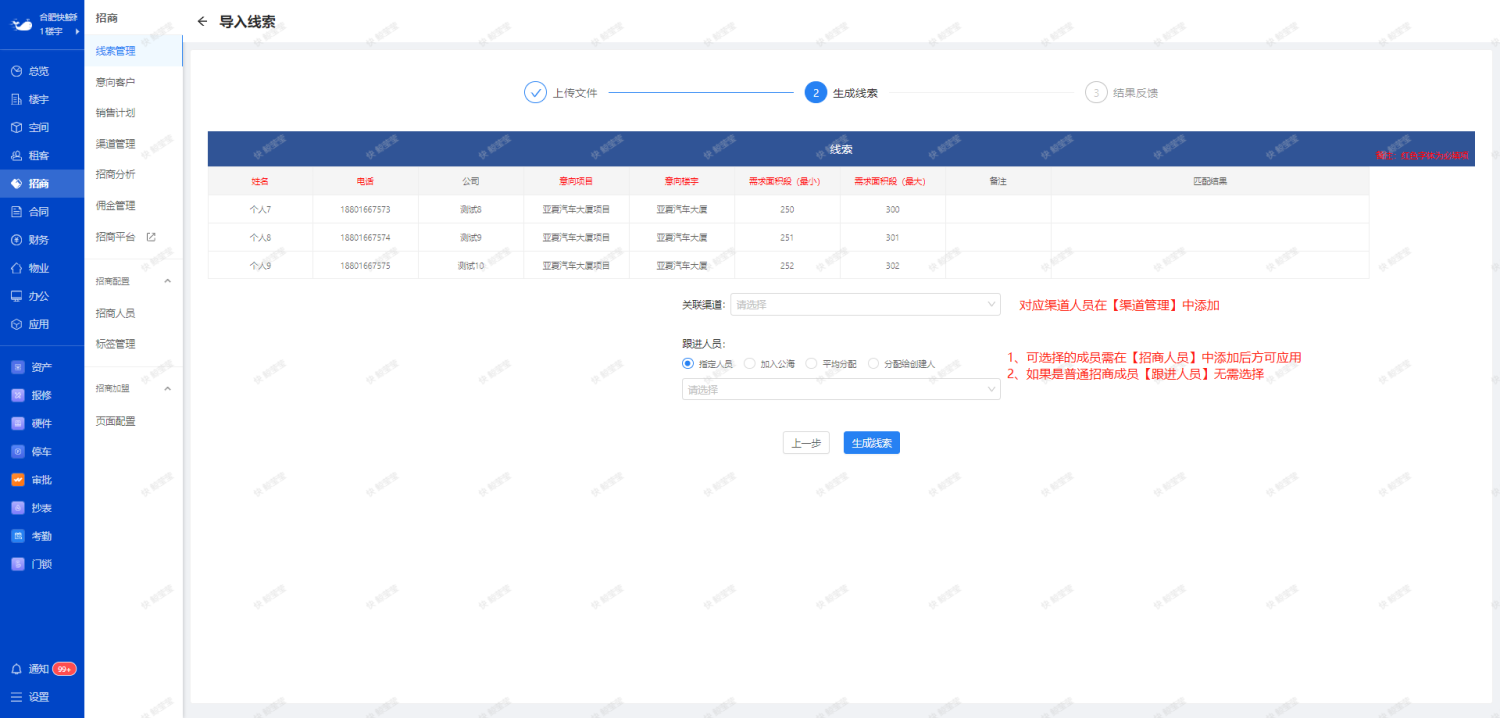Click the step 2 生成线索 indicator
Screen dimensions: 1500x718
815,92
